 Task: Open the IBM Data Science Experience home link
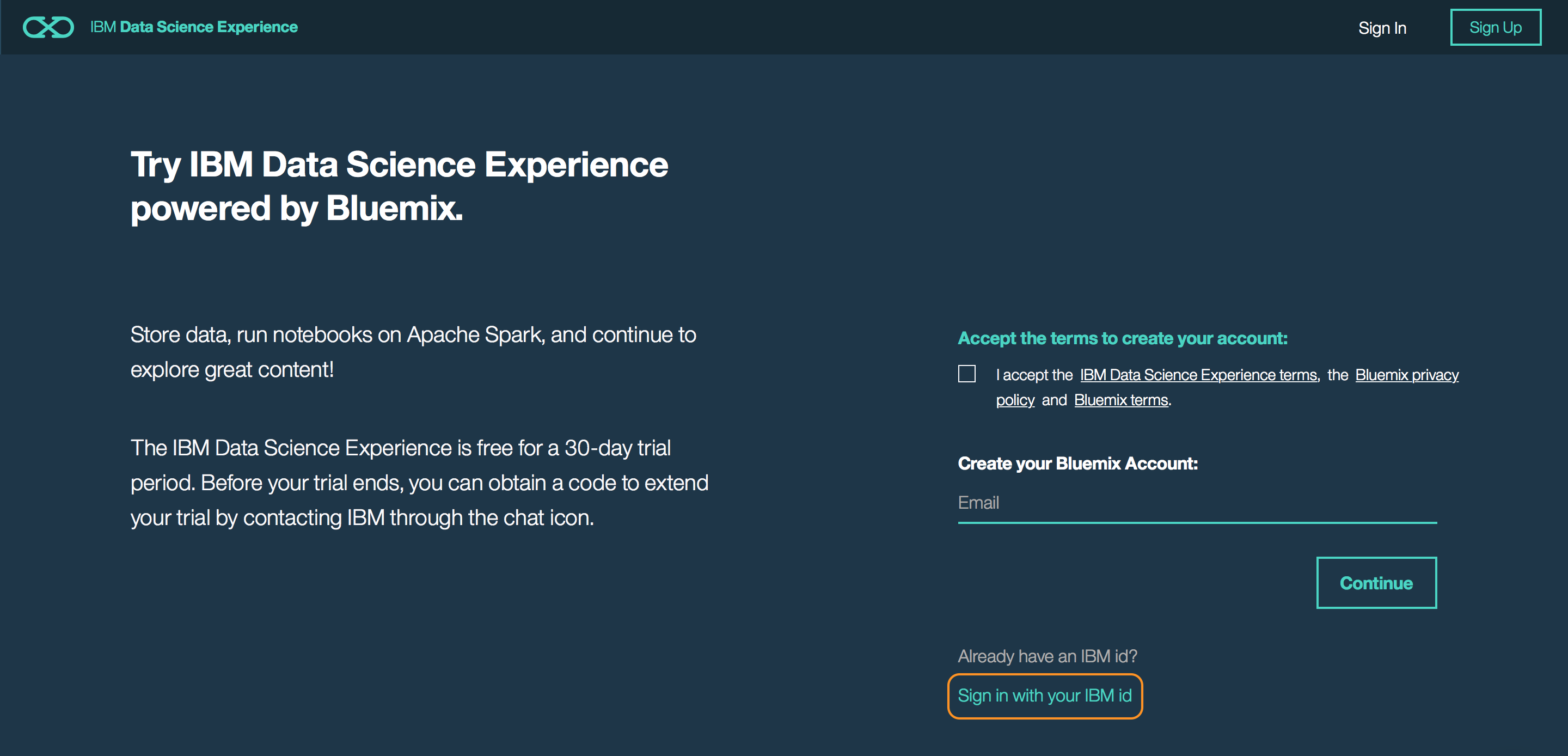(194, 27)
